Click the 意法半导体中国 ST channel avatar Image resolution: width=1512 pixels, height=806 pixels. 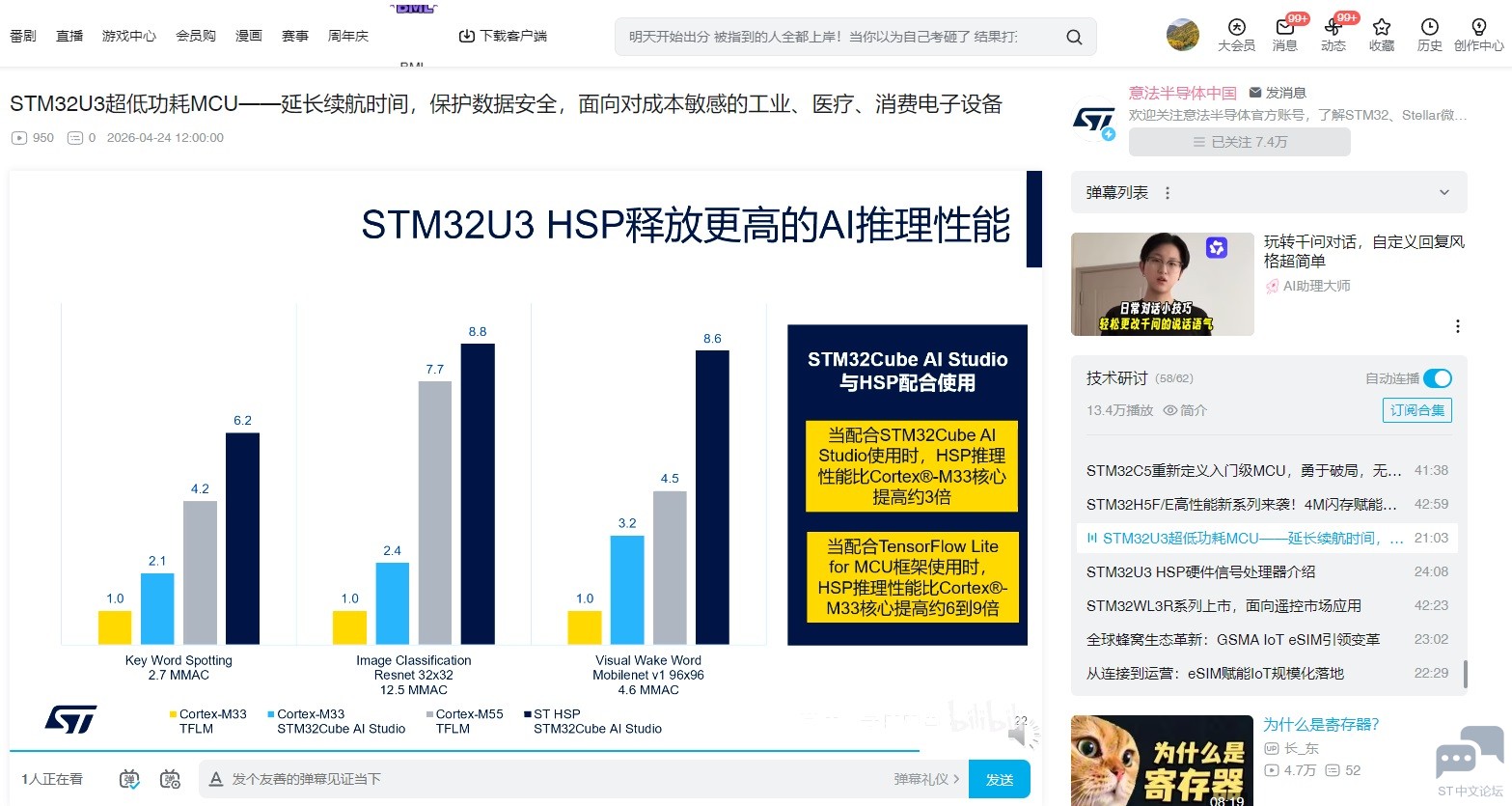(1094, 121)
